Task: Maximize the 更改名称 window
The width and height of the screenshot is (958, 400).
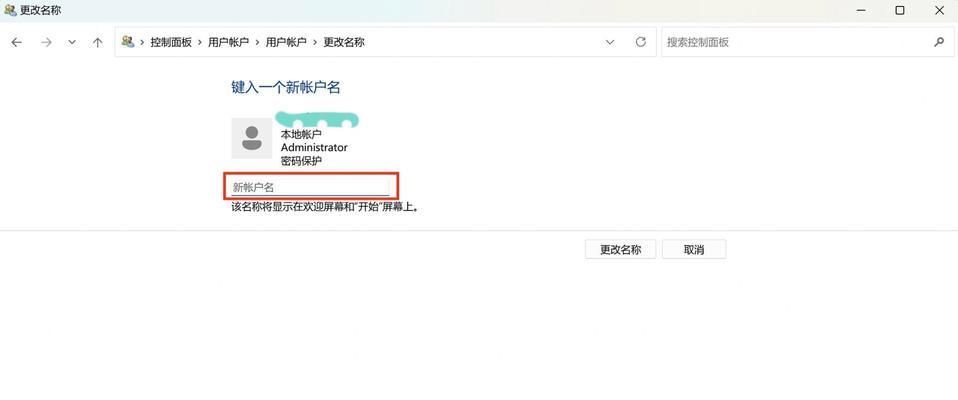Action: (899, 10)
